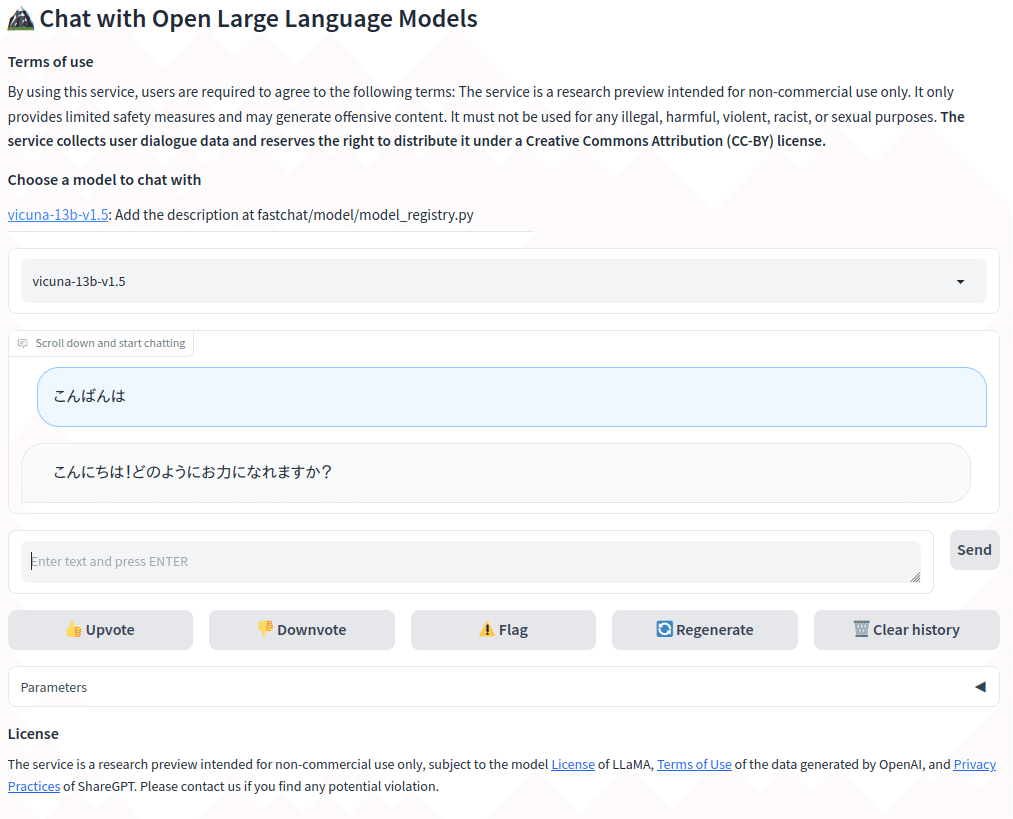1013x819 pixels.
Task: Focus the 'Enter text and press ENTER' field
Action: coord(471,561)
